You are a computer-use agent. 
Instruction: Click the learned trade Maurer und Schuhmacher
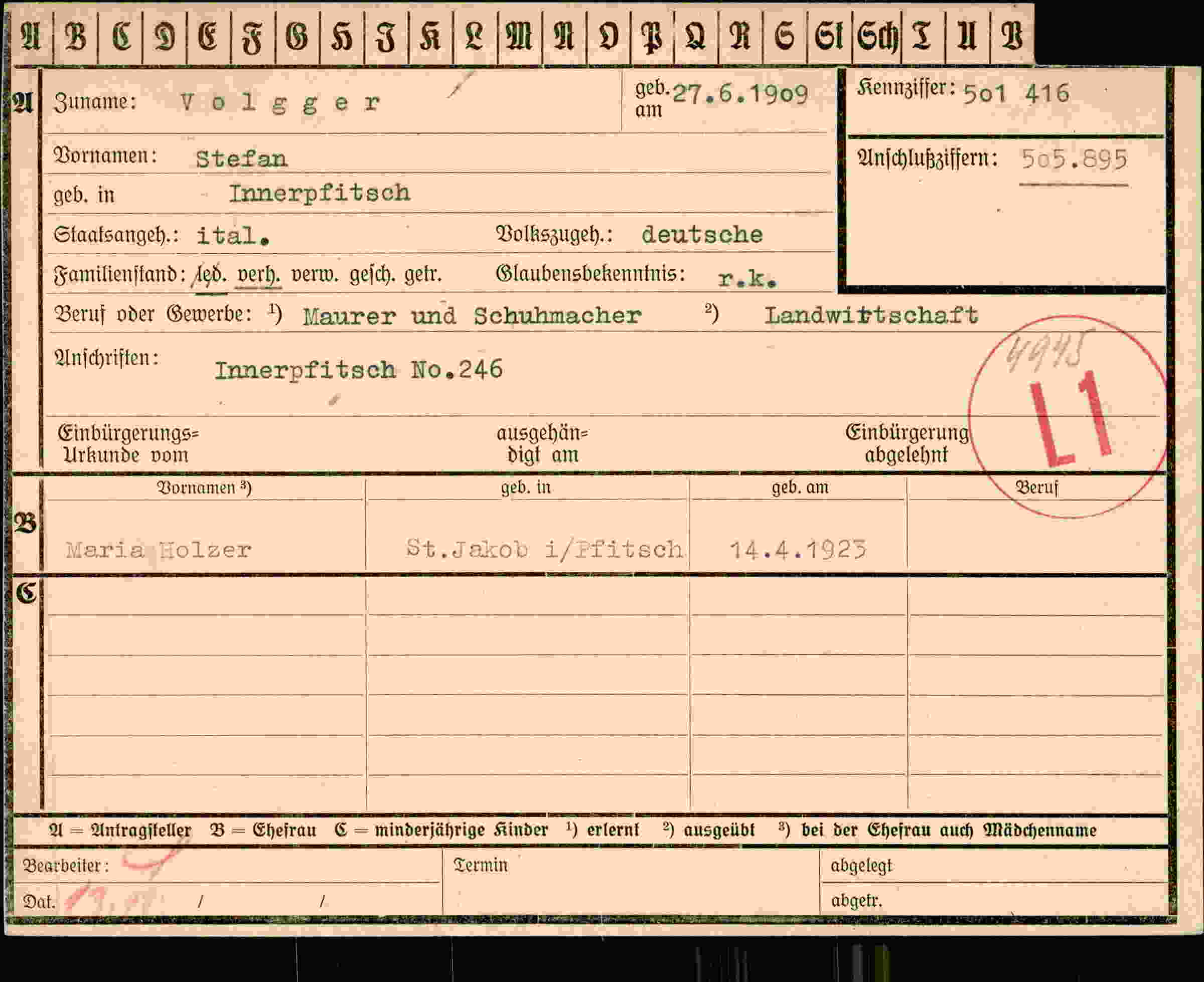(x=472, y=315)
